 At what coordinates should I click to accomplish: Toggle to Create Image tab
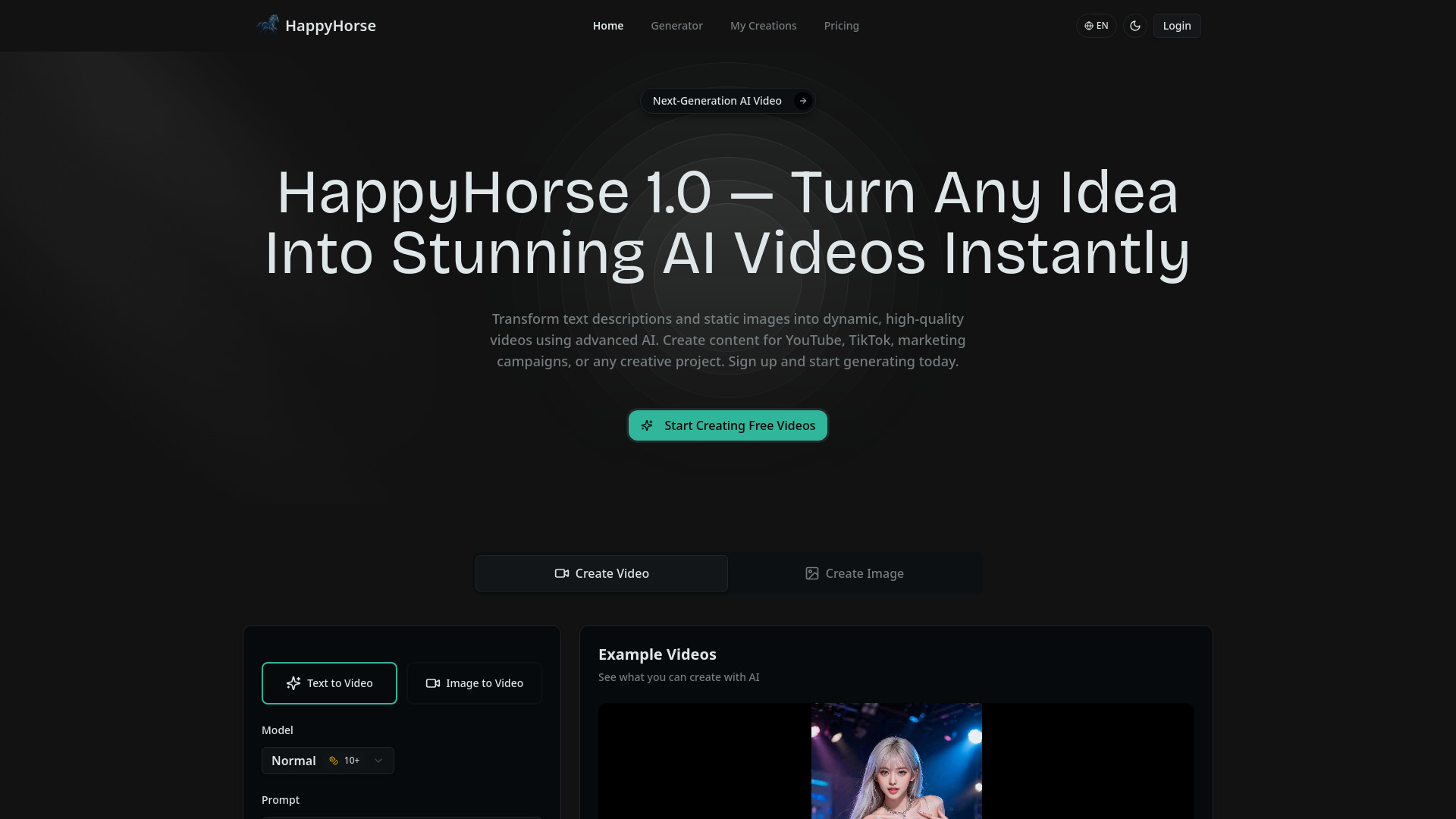(x=854, y=573)
